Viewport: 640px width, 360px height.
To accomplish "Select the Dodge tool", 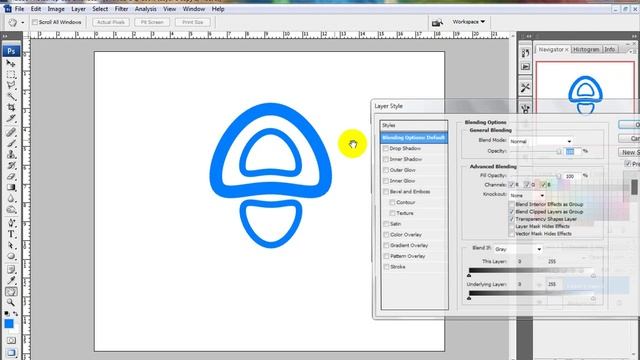I will click(11, 209).
